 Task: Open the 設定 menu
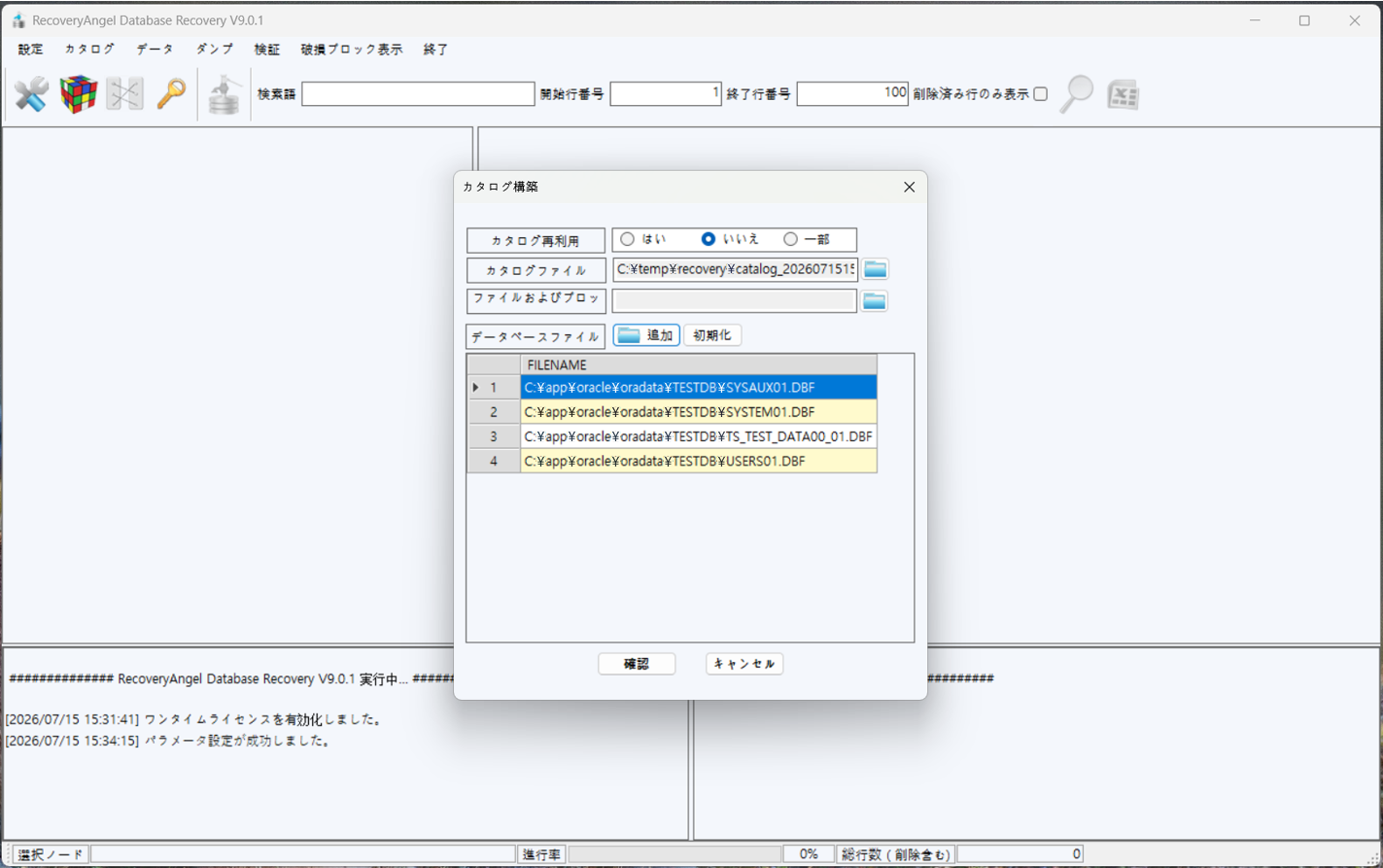[x=30, y=50]
